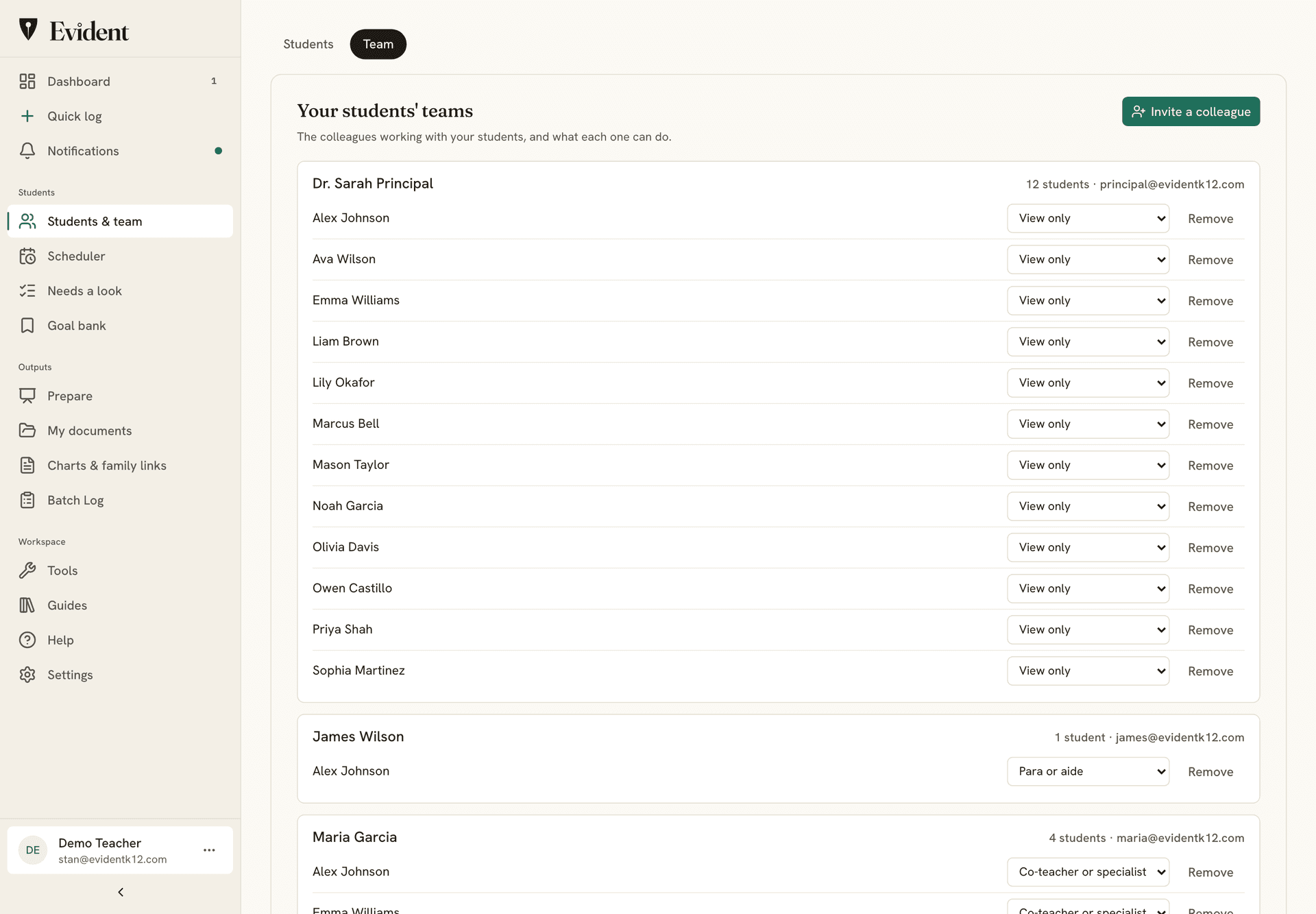Click the Guides books icon

click(x=27, y=605)
